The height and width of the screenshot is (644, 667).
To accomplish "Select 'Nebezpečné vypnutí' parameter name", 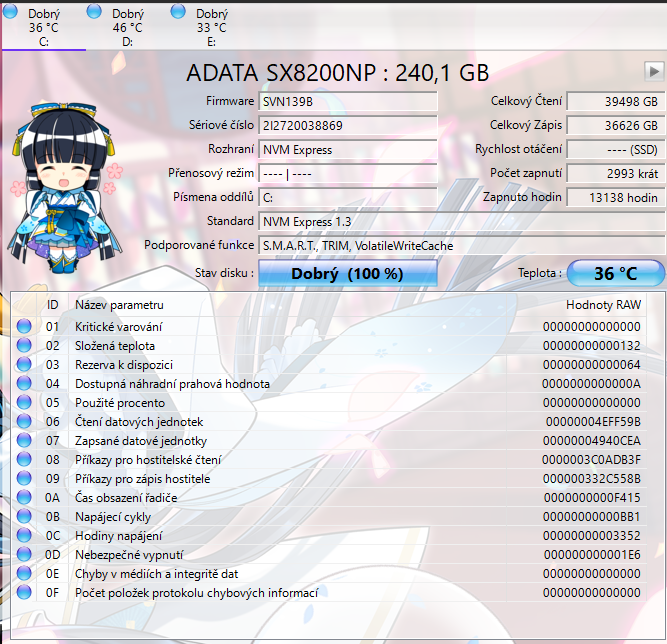I will pos(129,555).
